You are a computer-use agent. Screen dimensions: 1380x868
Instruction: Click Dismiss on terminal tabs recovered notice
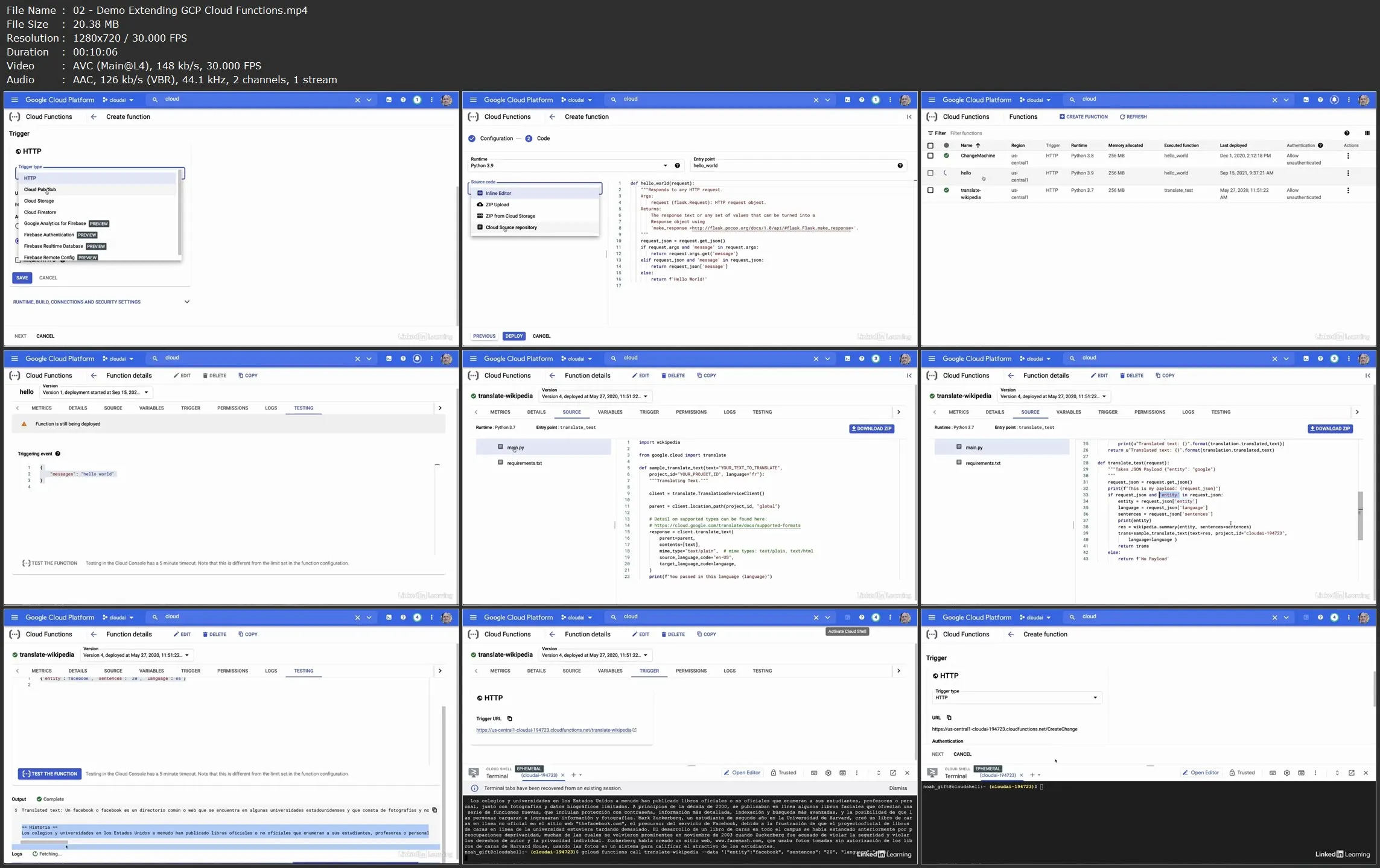click(898, 788)
